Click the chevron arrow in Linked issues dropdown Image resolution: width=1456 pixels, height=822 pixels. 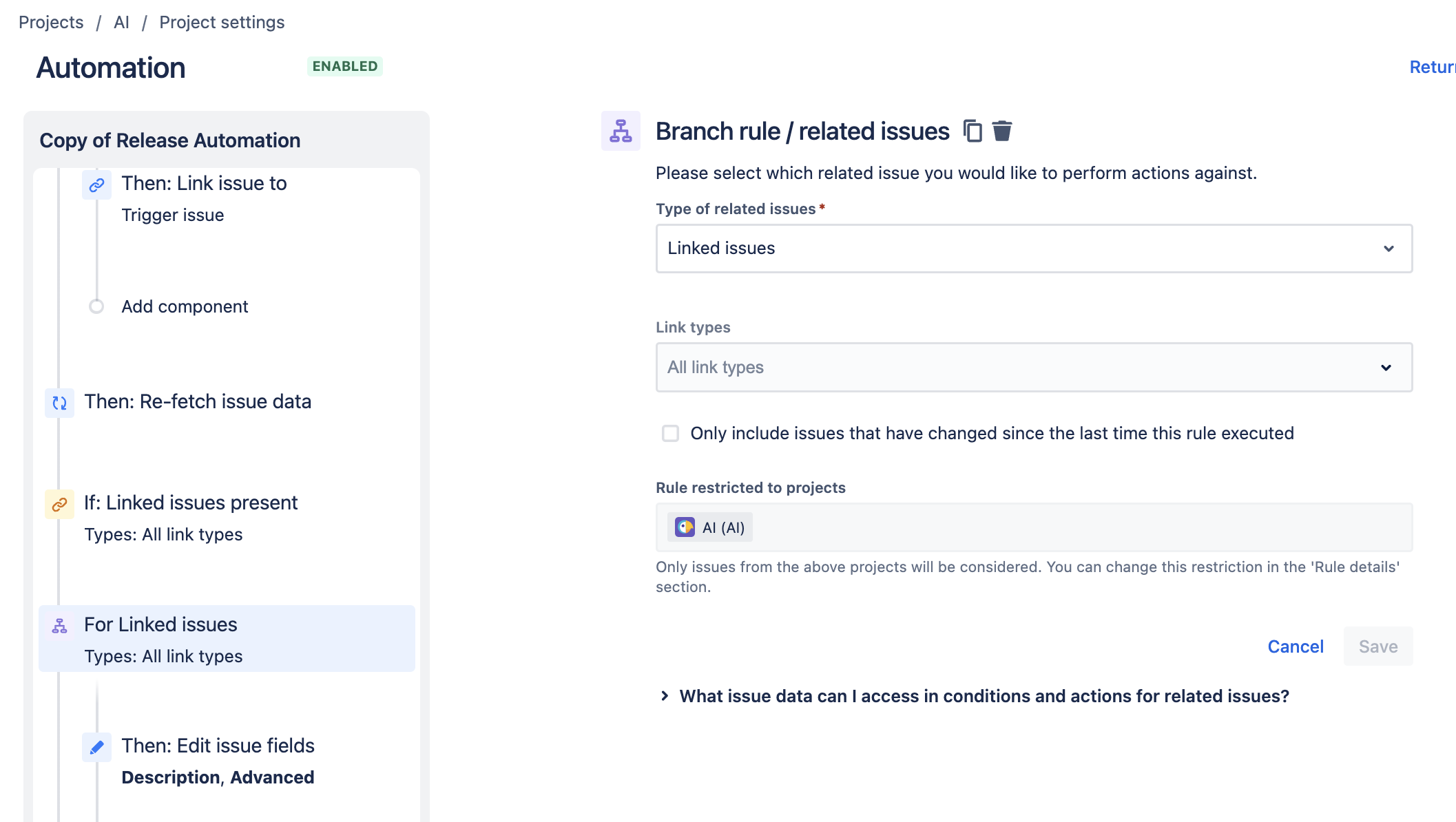tap(1389, 249)
